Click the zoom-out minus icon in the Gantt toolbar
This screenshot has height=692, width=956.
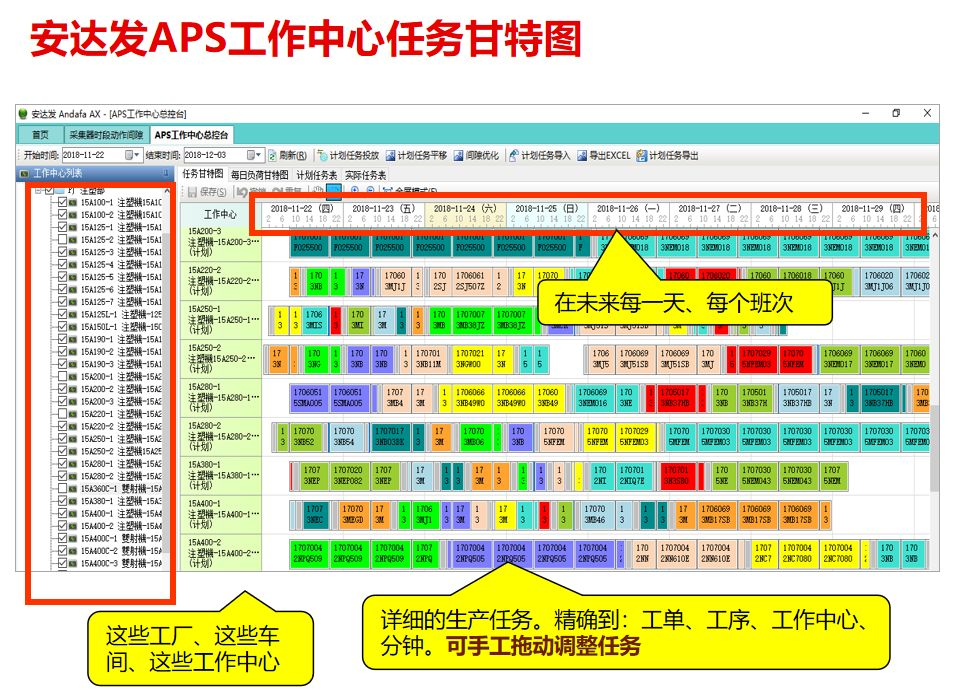(x=370, y=191)
